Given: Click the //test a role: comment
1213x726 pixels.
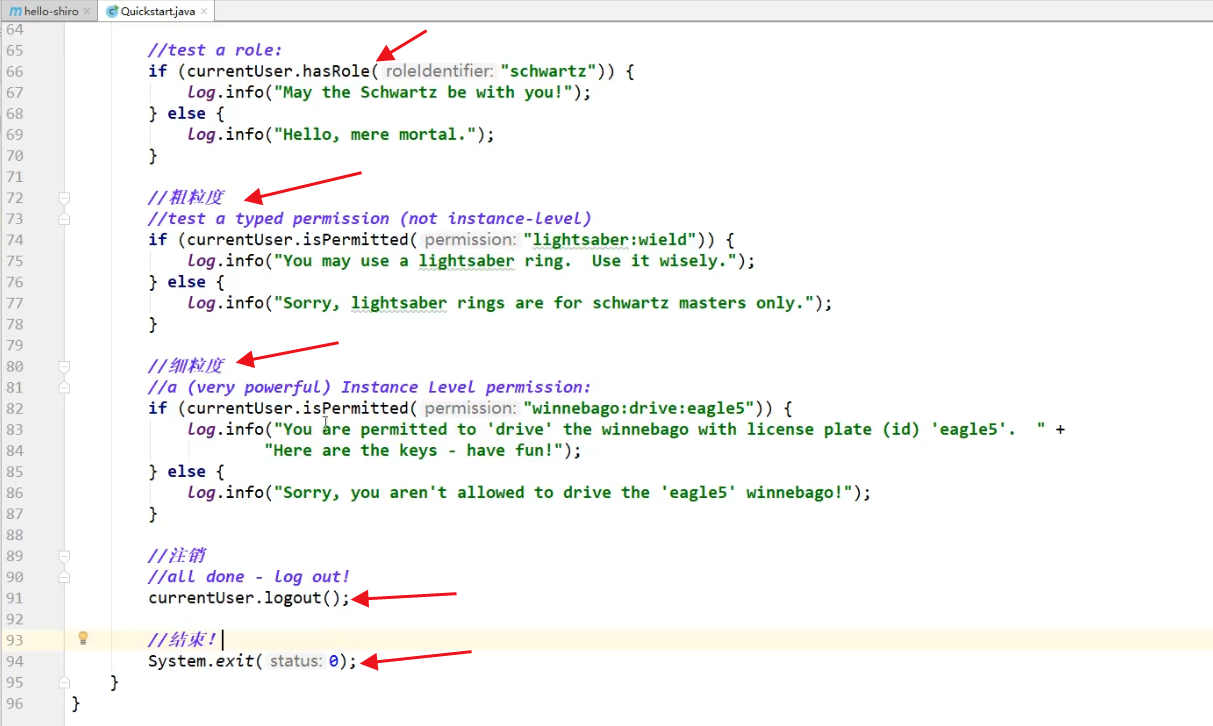Looking at the screenshot, I should click(215, 51).
